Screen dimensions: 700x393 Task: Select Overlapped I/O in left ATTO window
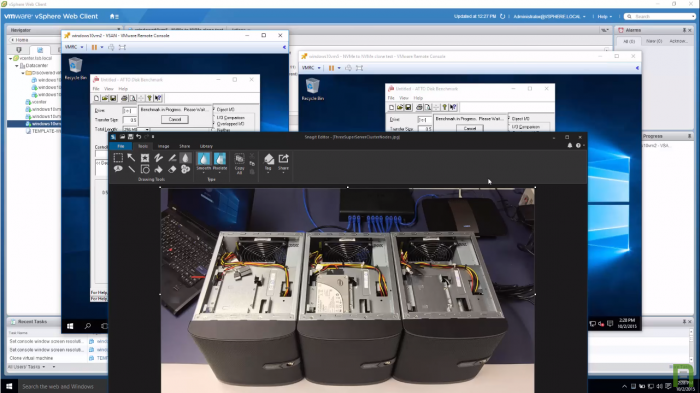point(229,124)
